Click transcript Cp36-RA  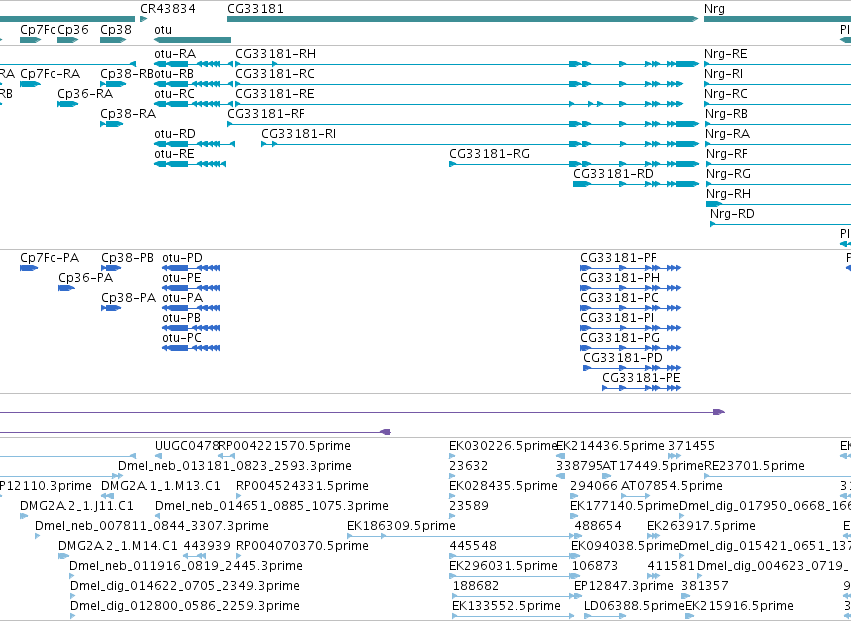(85, 94)
